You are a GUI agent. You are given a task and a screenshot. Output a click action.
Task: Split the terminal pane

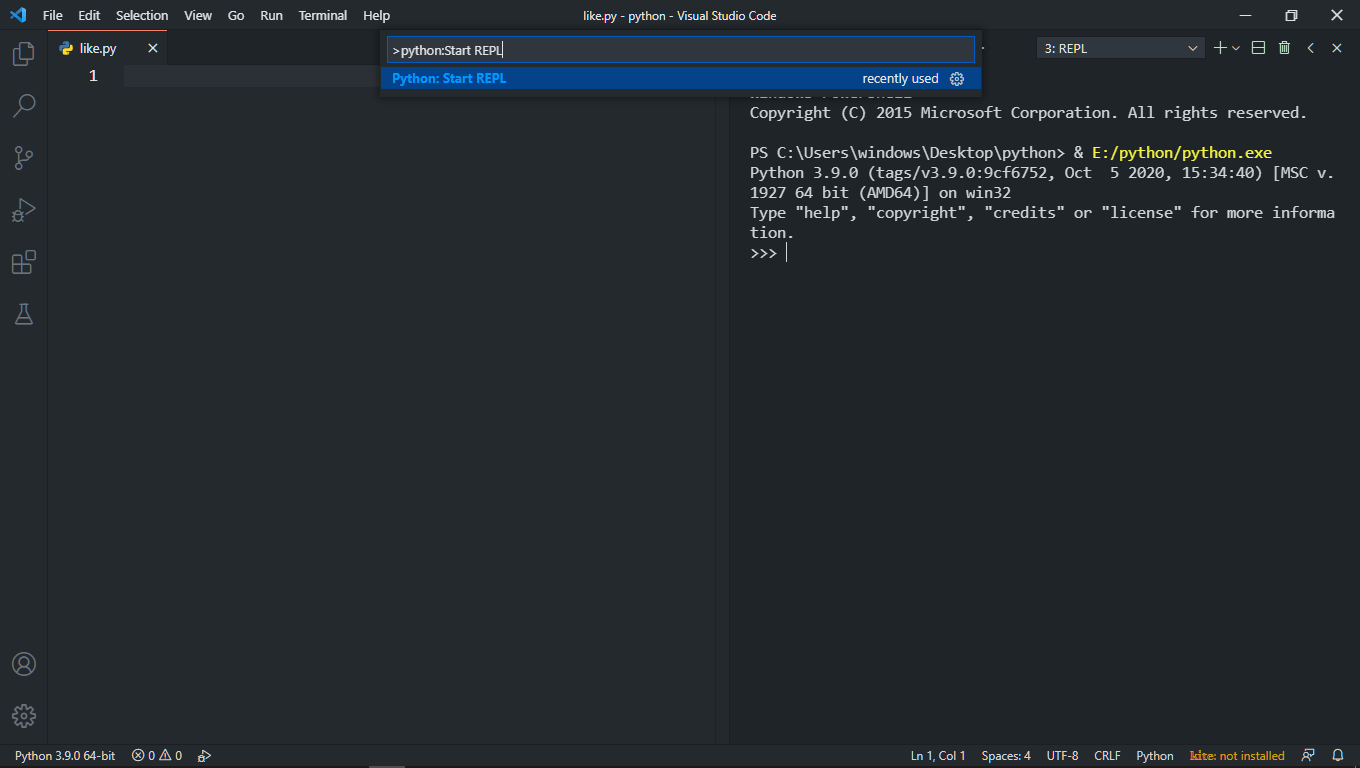[x=1259, y=48]
